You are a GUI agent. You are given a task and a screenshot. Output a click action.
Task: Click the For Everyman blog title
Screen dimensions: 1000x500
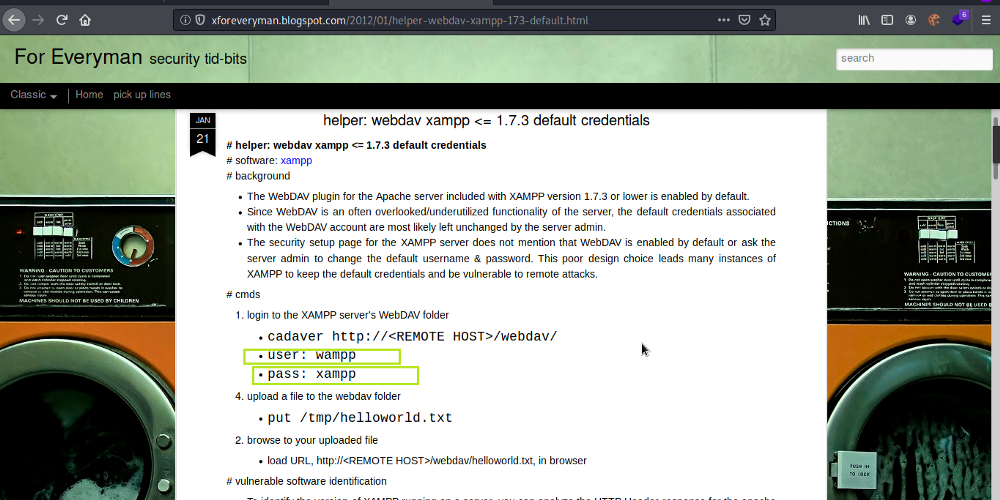[x=78, y=57]
